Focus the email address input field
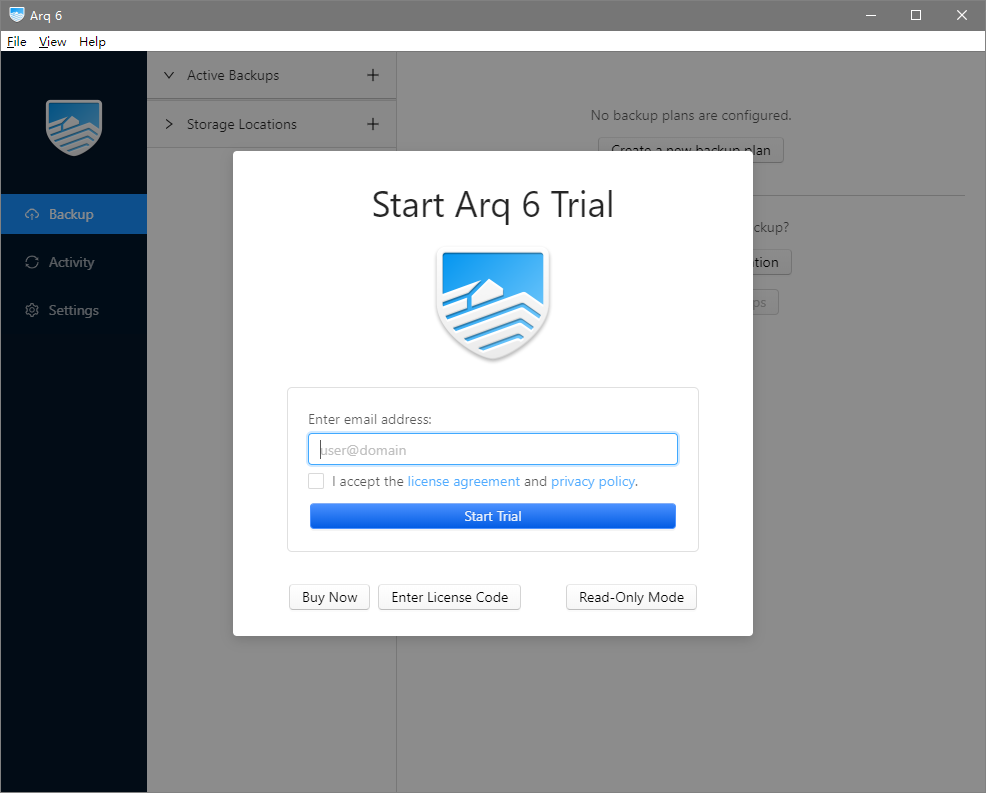The image size is (986, 793). pyautogui.click(x=493, y=449)
